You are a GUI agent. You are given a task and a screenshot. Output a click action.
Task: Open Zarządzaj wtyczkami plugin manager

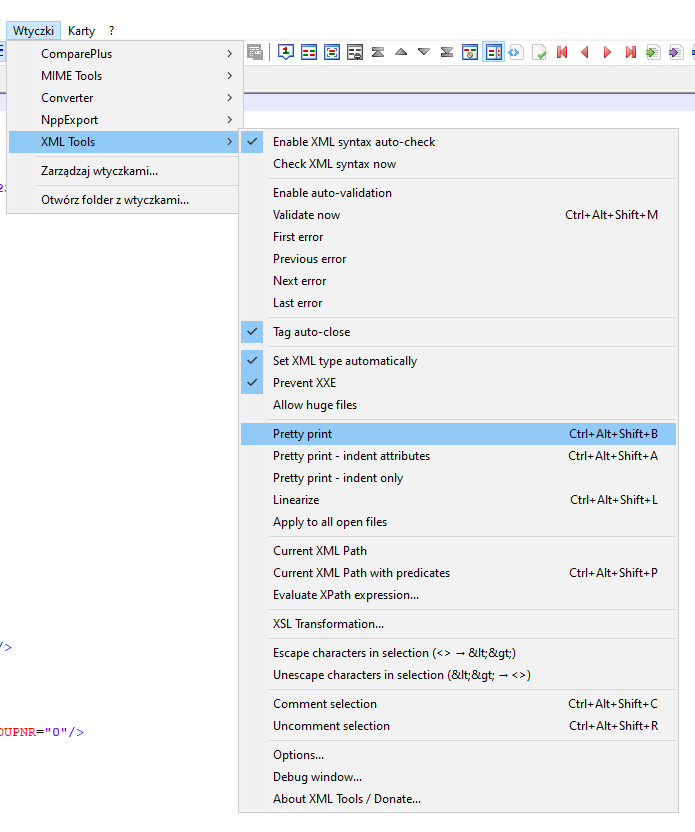click(x=99, y=171)
